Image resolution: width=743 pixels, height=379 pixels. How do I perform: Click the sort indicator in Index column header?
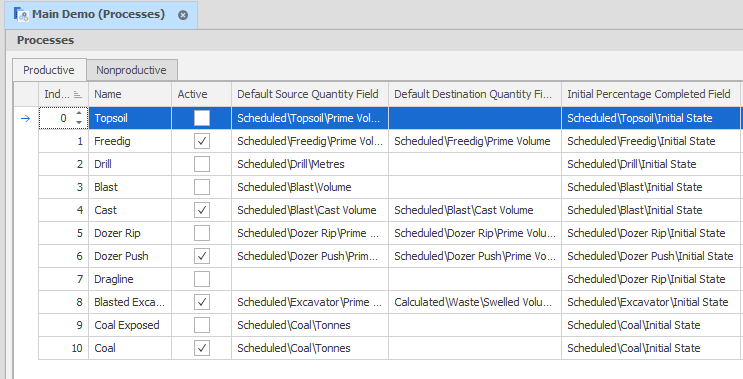pos(78,95)
